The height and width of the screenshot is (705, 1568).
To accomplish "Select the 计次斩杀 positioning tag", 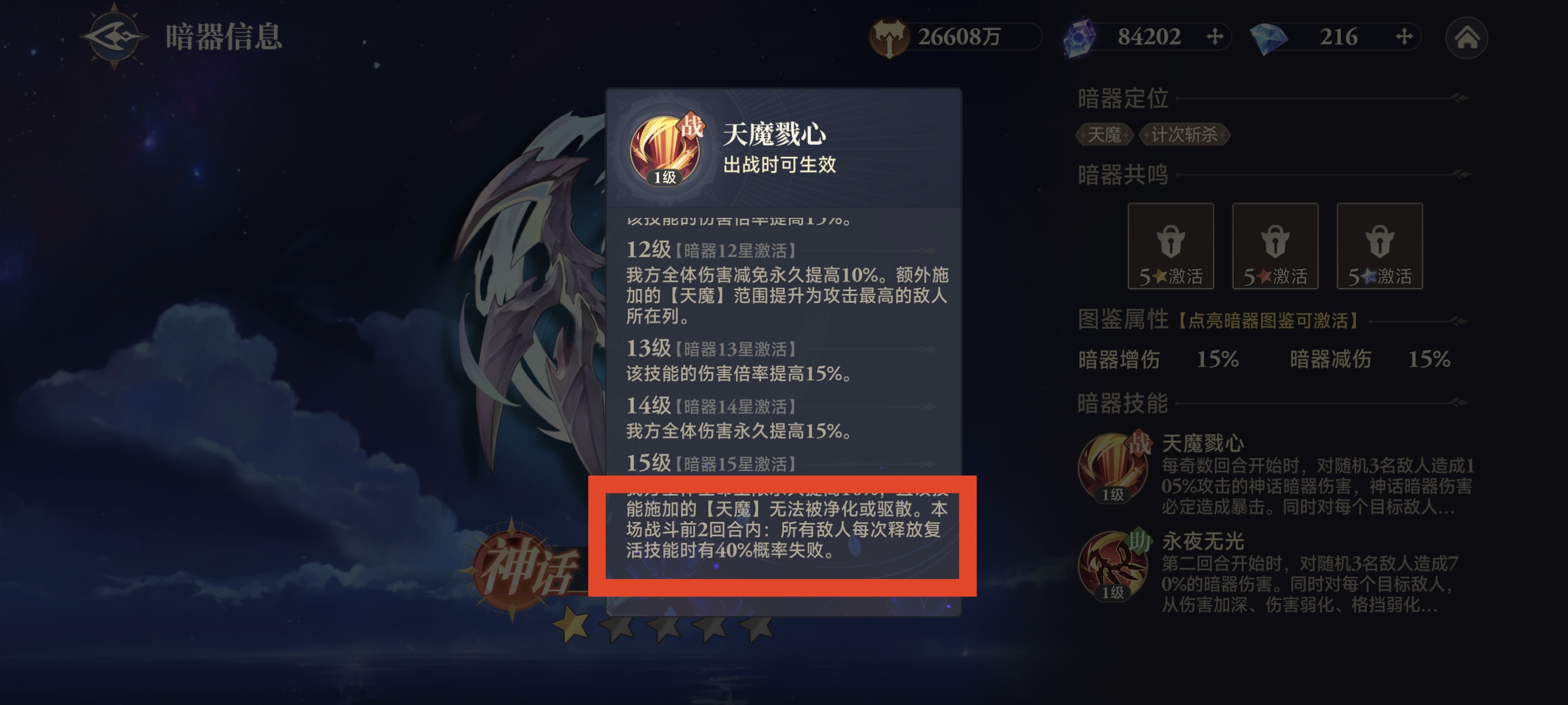I will point(1184,135).
